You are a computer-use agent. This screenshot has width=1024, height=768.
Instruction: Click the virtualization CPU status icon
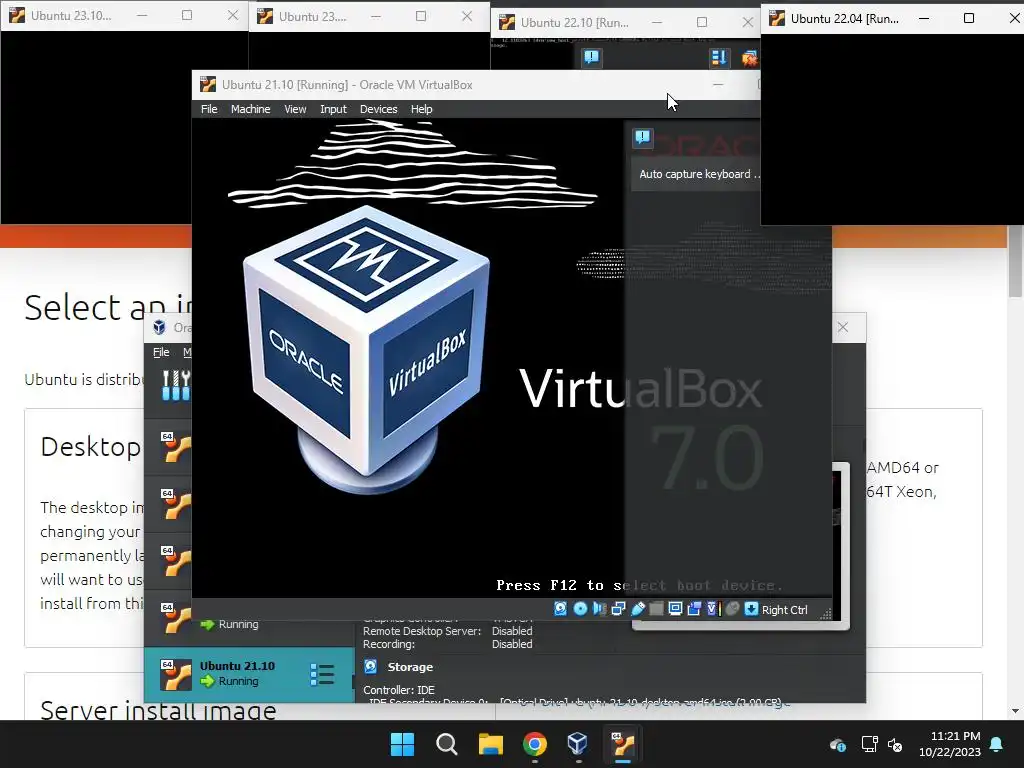click(x=712, y=609)
